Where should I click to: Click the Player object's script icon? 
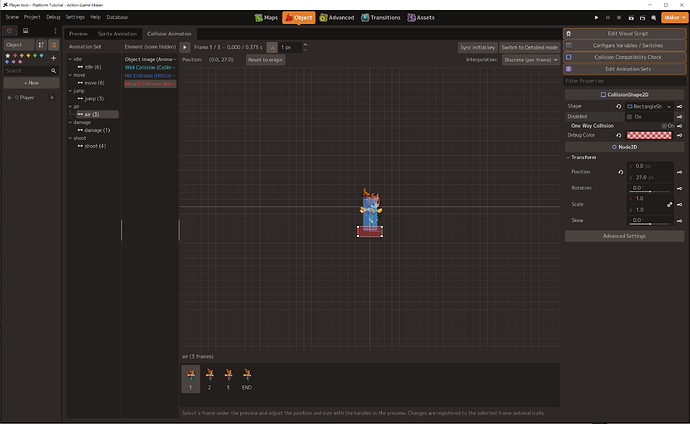point(52,98)
